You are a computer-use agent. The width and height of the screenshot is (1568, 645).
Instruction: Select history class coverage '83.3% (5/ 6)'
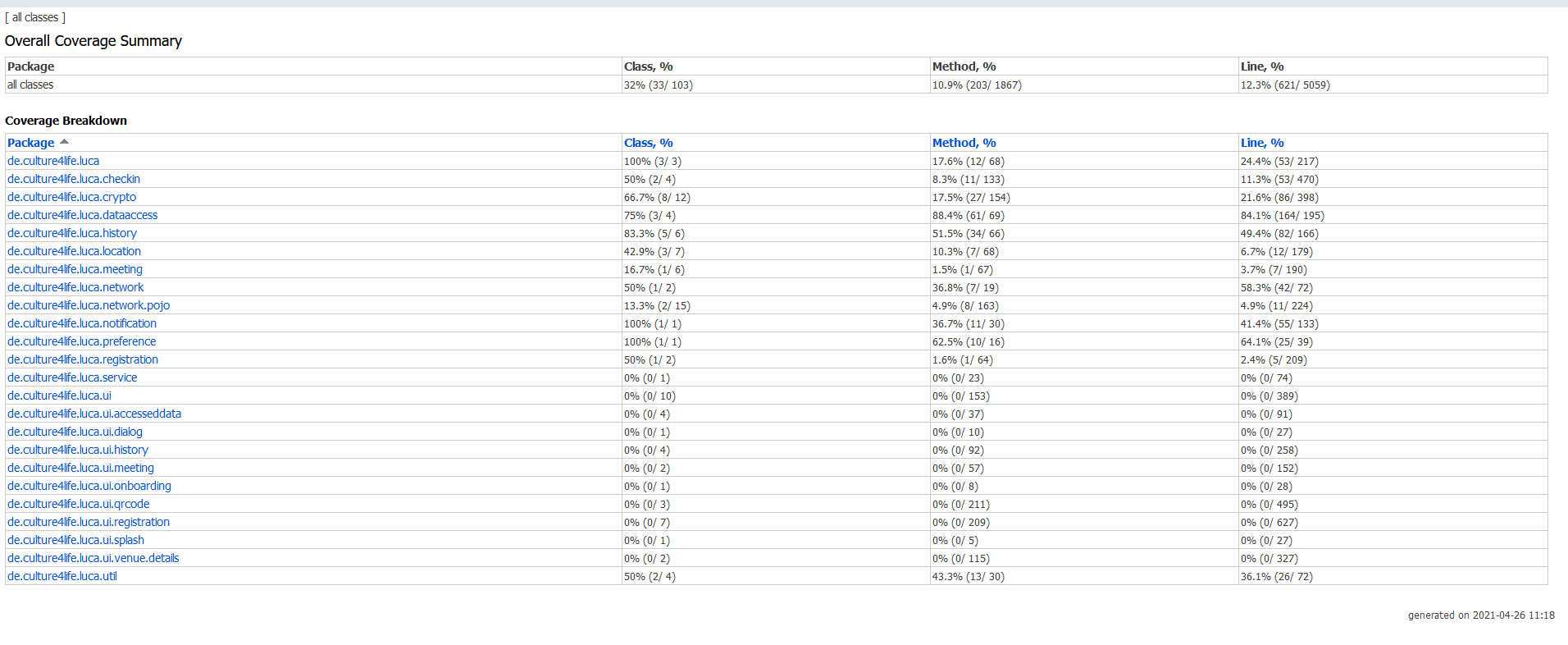click(654, 233)
